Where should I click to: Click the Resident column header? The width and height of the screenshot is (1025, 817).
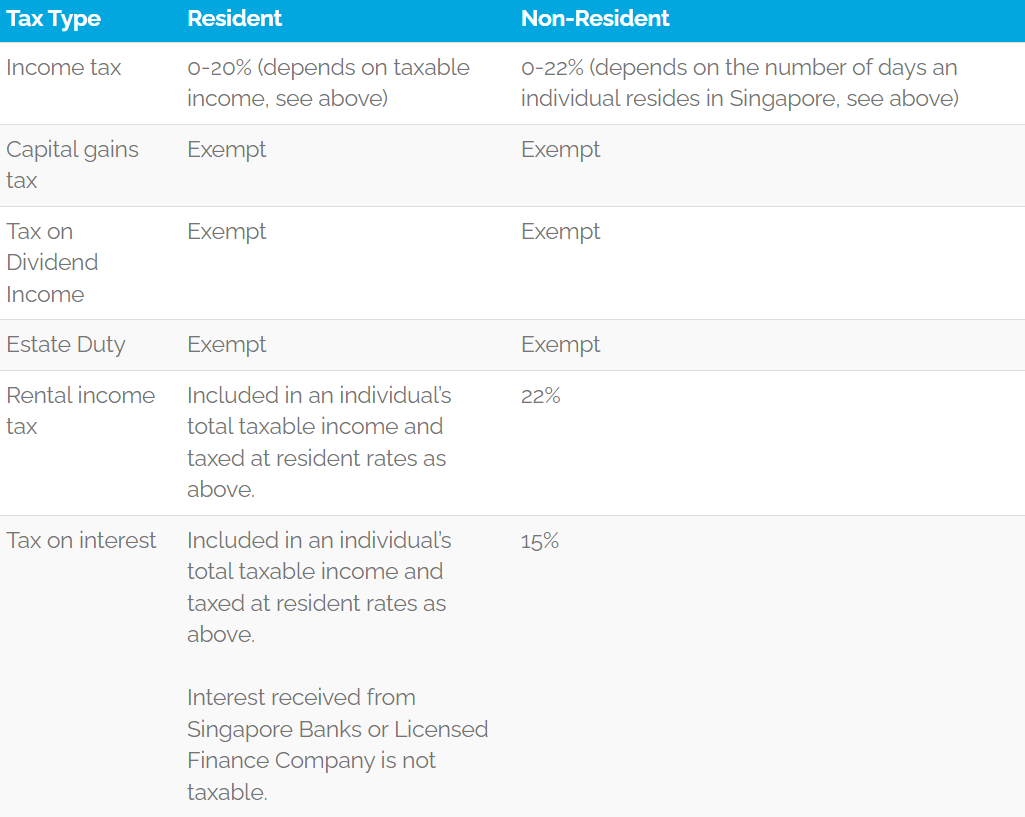pyautogui.click(x=234, y=18)
